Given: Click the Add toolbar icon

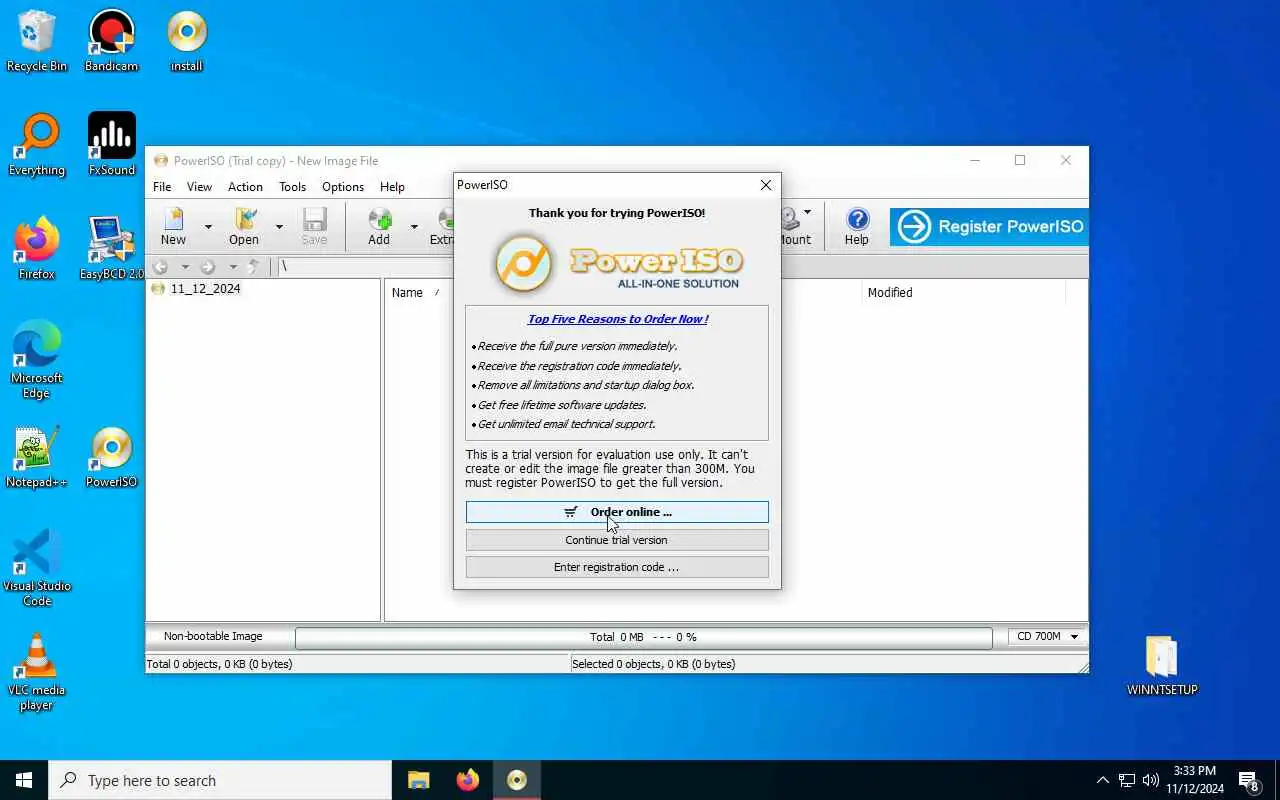Looking at the screenshot, I should point(379,226).
